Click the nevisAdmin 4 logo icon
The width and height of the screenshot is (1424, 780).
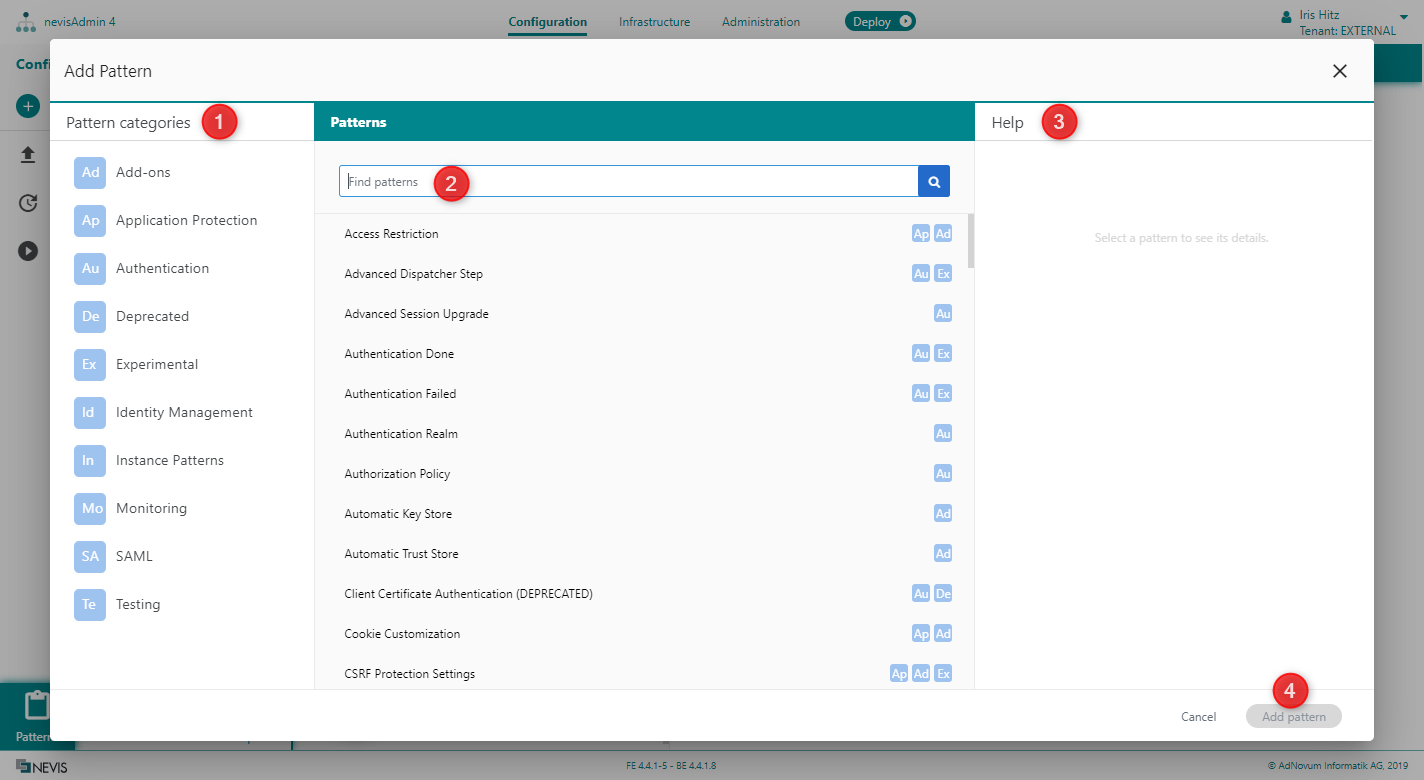click(x=26, y=21)
